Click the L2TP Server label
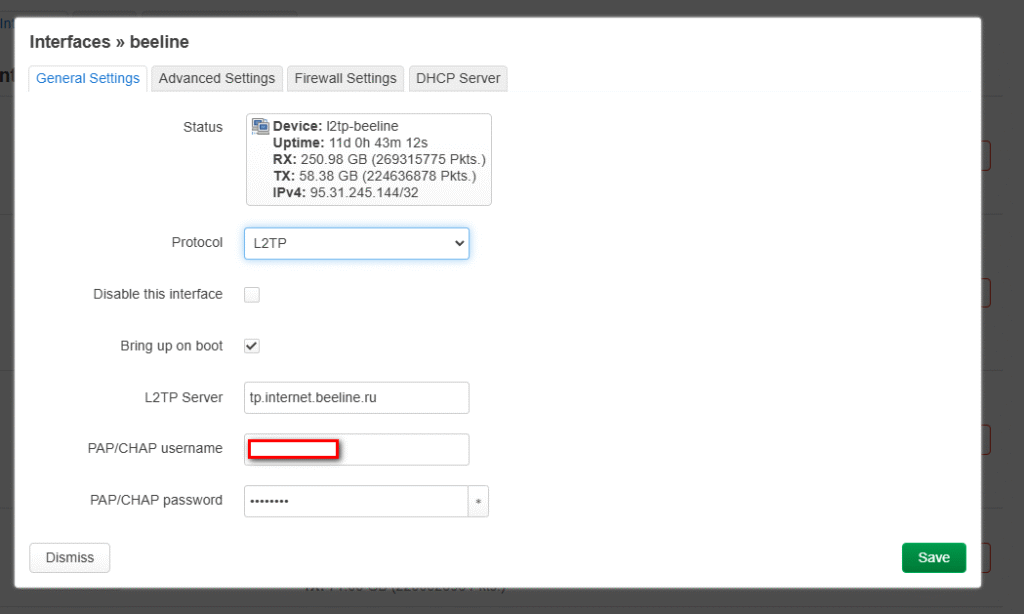Screen dimensions: 1024x614 tap(184, 397)
